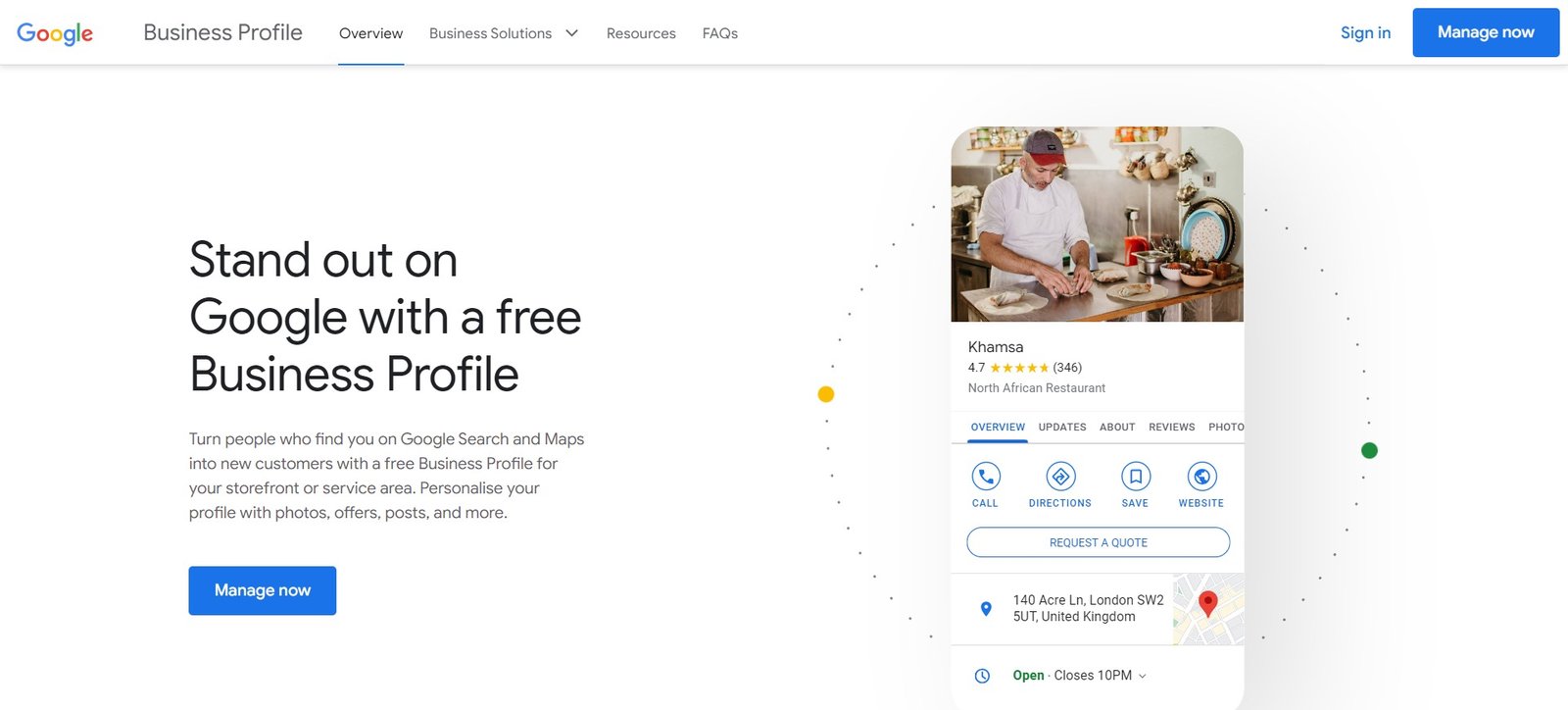Click the map thumbnail beside the address

pyautogui.click(x=1208, y=609)
